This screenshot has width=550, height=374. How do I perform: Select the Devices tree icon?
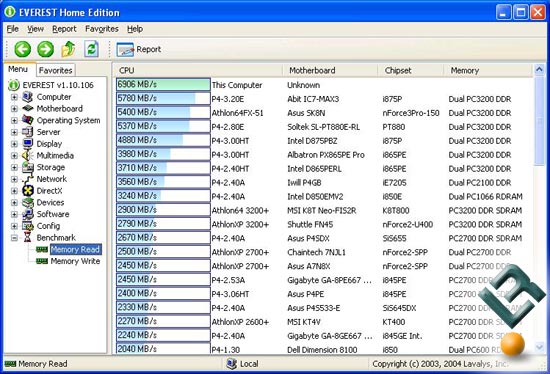pos(28,202)
